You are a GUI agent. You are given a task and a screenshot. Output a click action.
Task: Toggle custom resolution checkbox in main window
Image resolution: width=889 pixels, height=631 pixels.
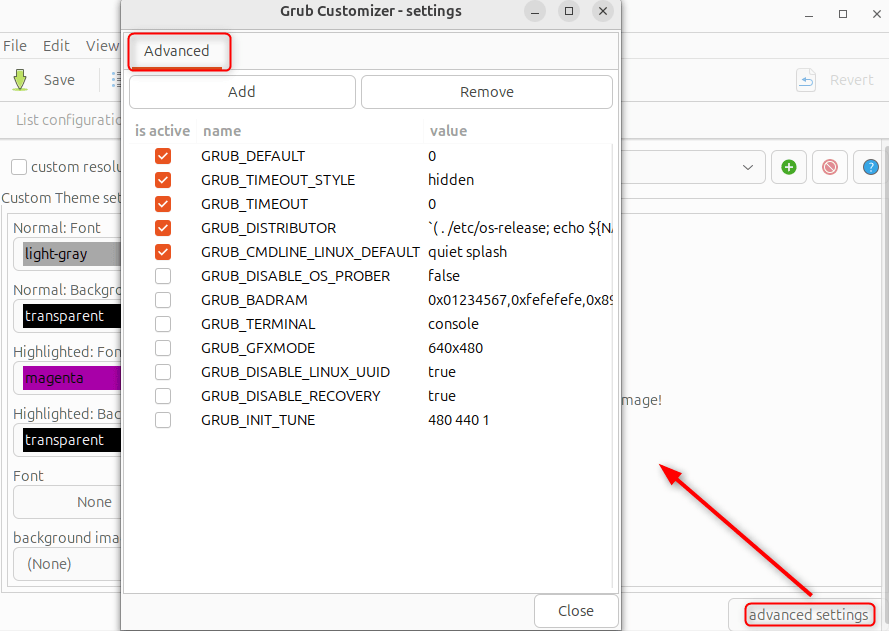point(19,167)
